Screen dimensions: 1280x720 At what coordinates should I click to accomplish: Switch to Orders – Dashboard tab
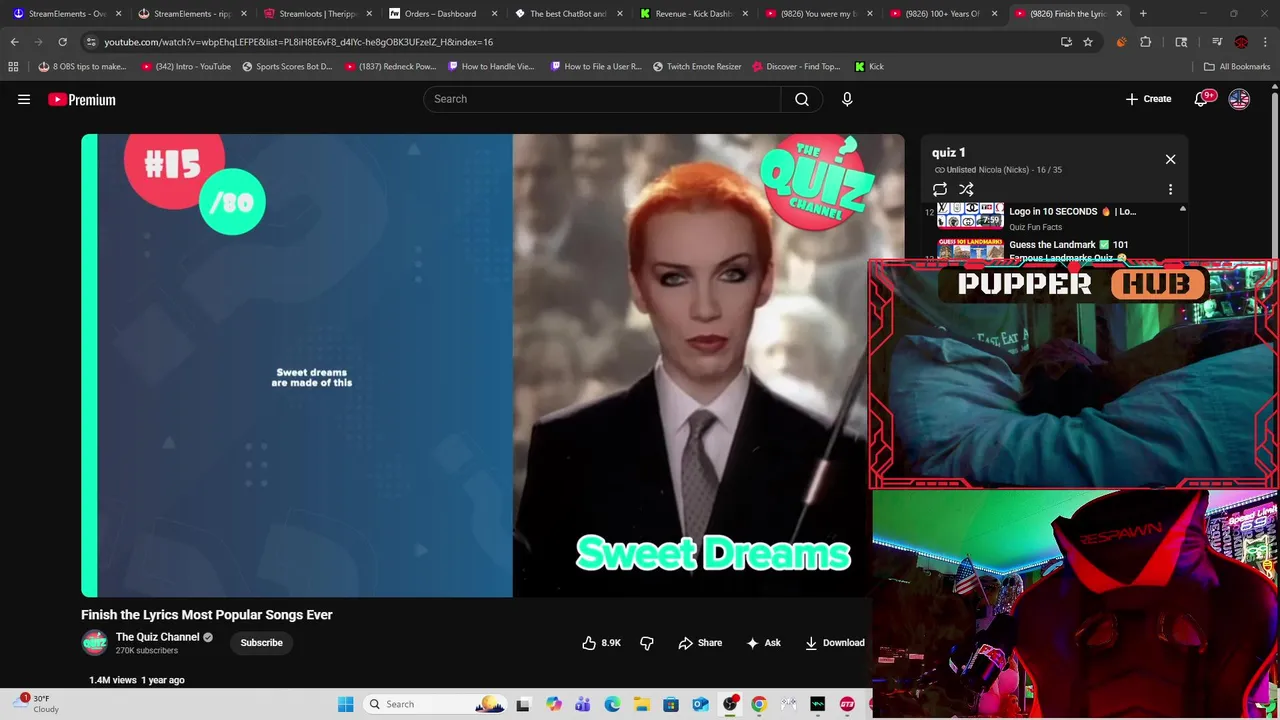point(441,14)
